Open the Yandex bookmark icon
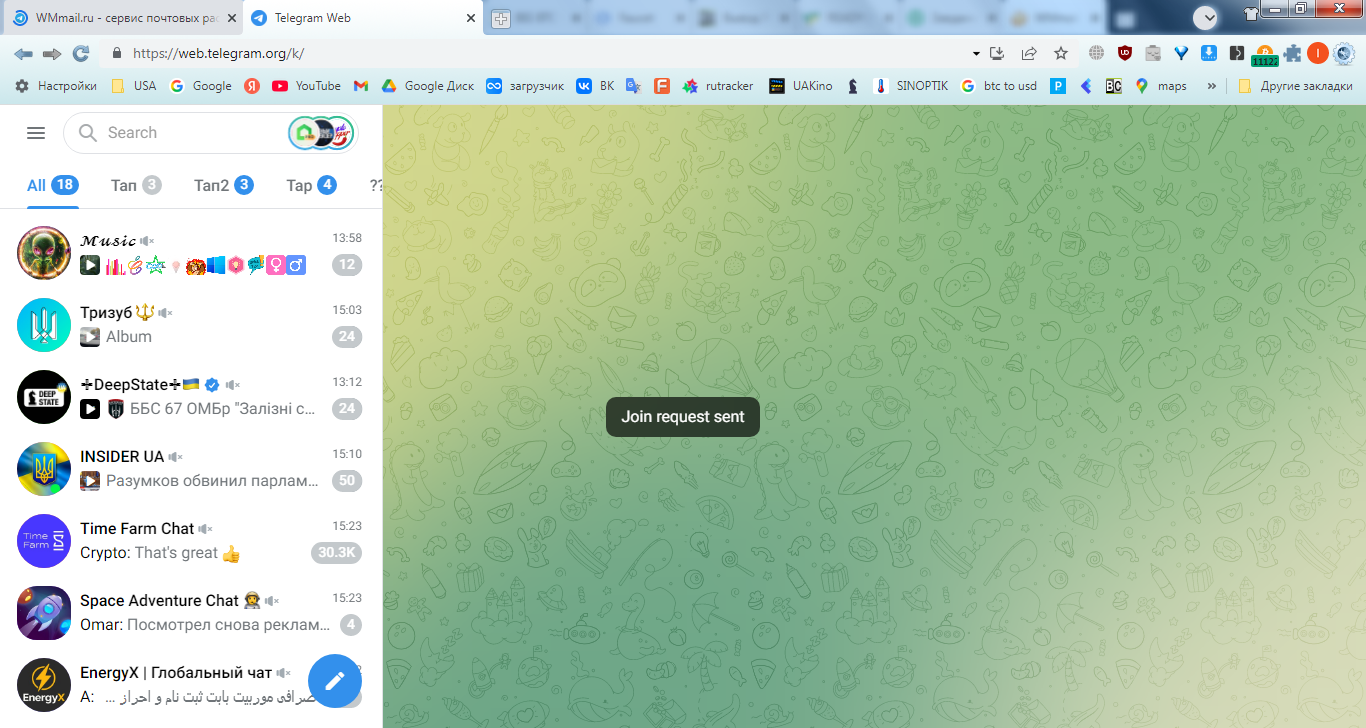 coord(252,86)
